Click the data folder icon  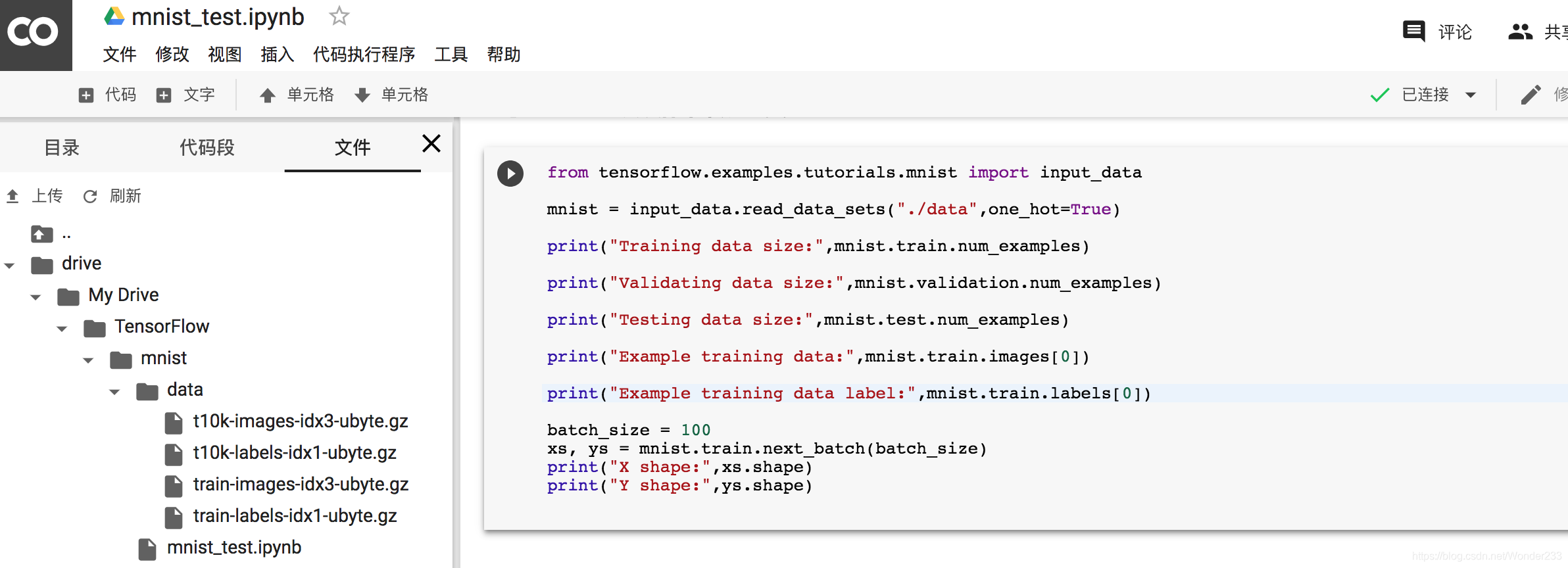147,391
